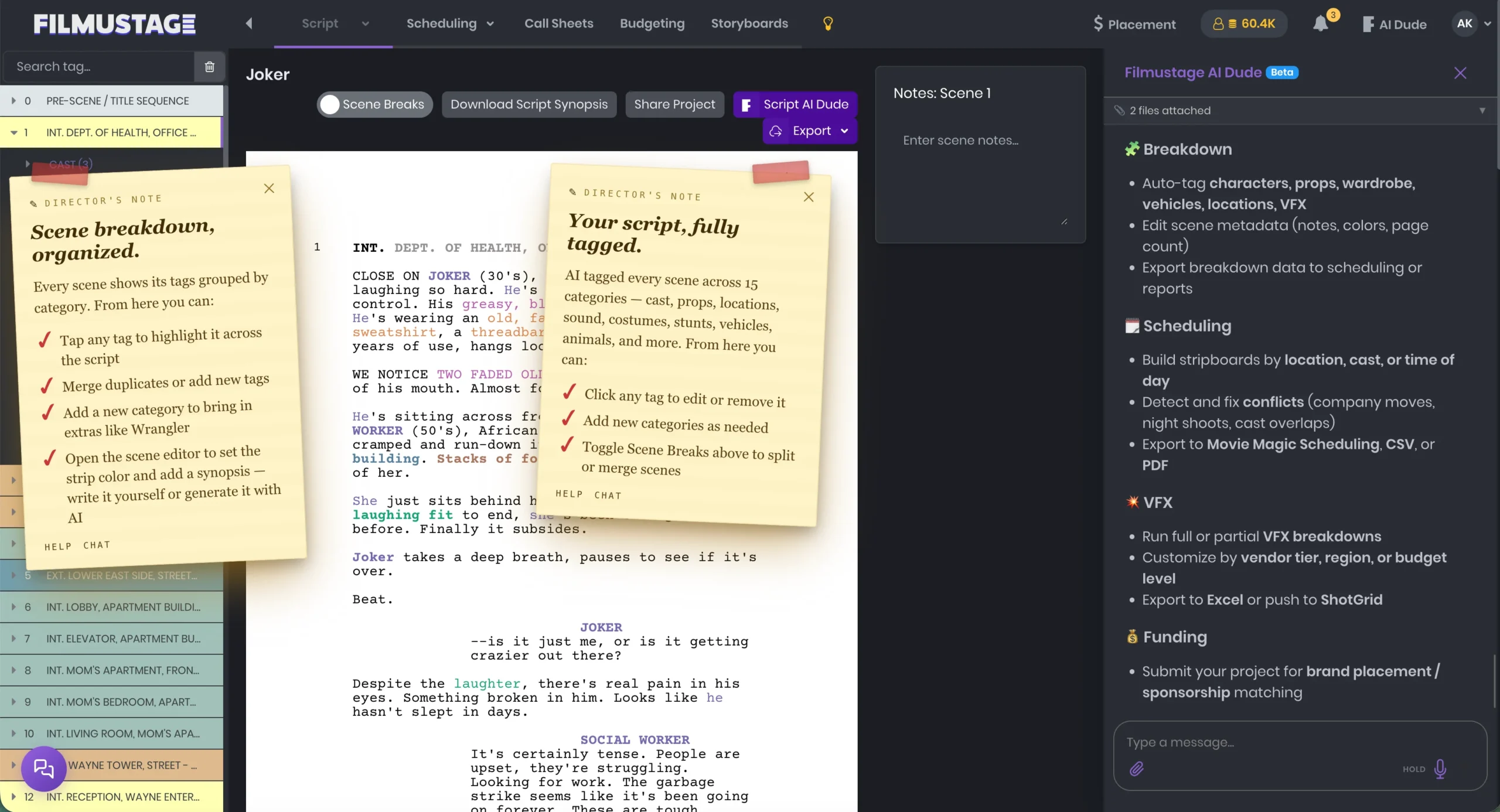Expand the Pre-Scene / Title Sequence row
Viewport: 1500px width, 812px height.
click(13, 101)
